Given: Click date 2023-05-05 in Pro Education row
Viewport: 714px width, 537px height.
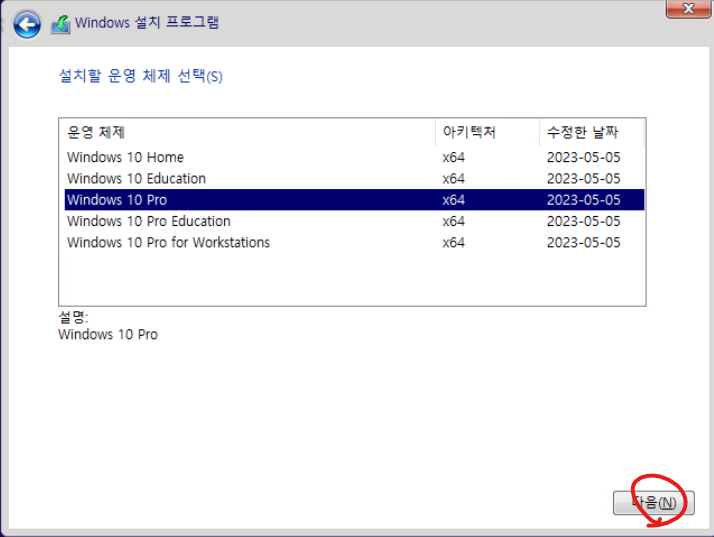Looking at the screenshot, I should click(x=583, y=221).
